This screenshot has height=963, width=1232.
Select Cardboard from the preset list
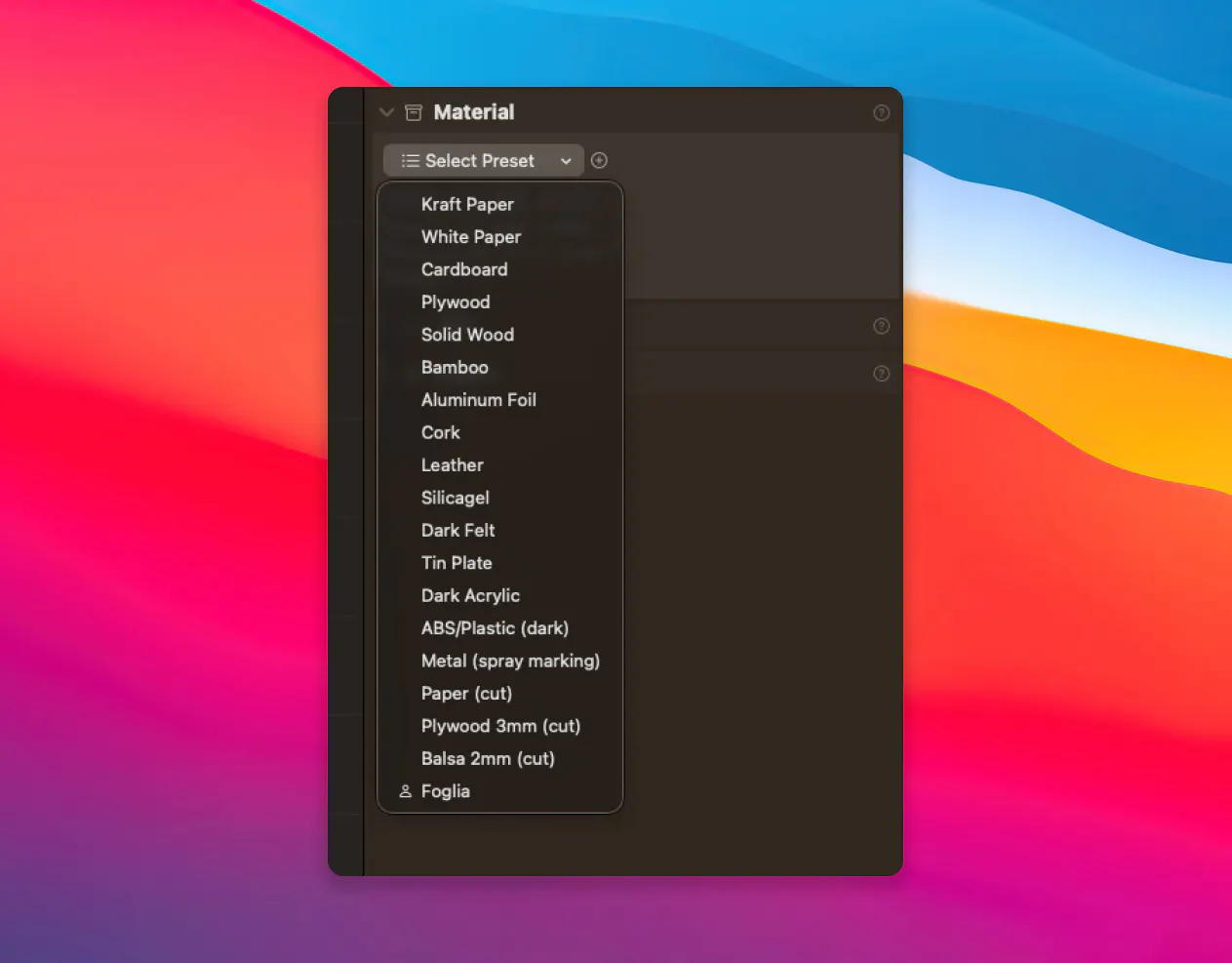(x=499, y=269)
